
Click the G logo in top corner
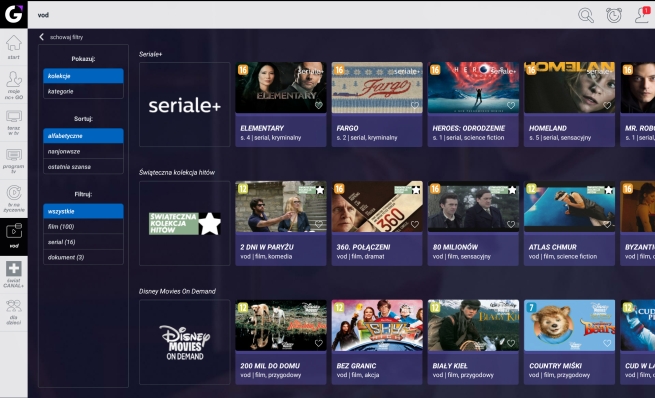[14, 14]
